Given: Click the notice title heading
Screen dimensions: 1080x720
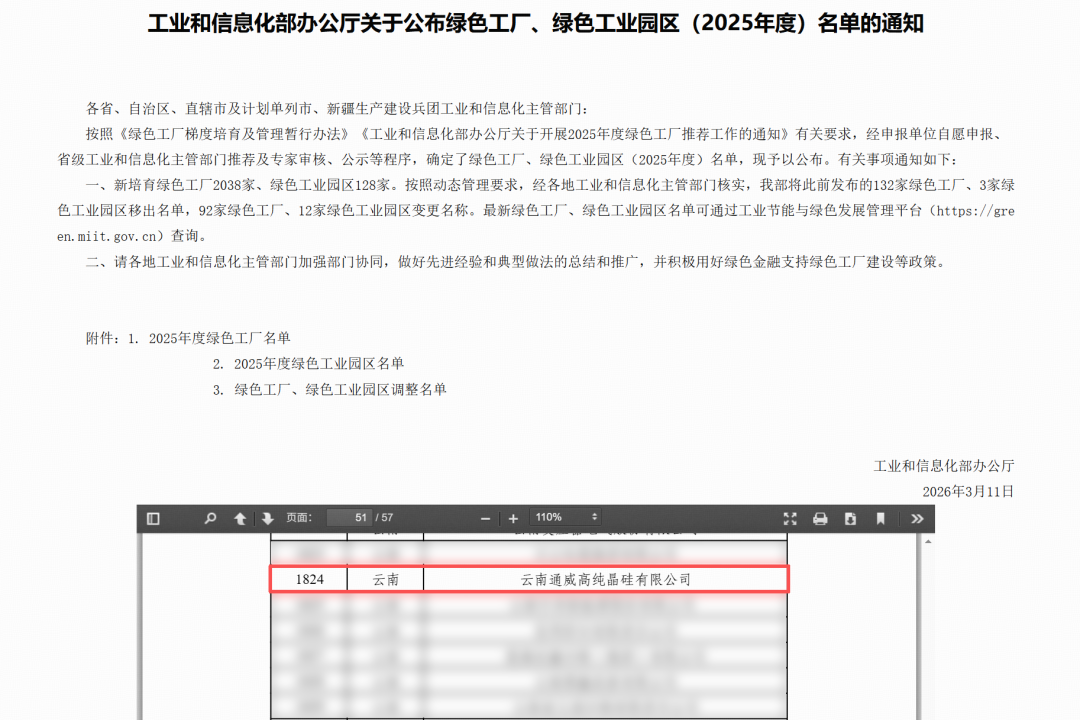Looking at the screenshot, I should coord(535,23).
